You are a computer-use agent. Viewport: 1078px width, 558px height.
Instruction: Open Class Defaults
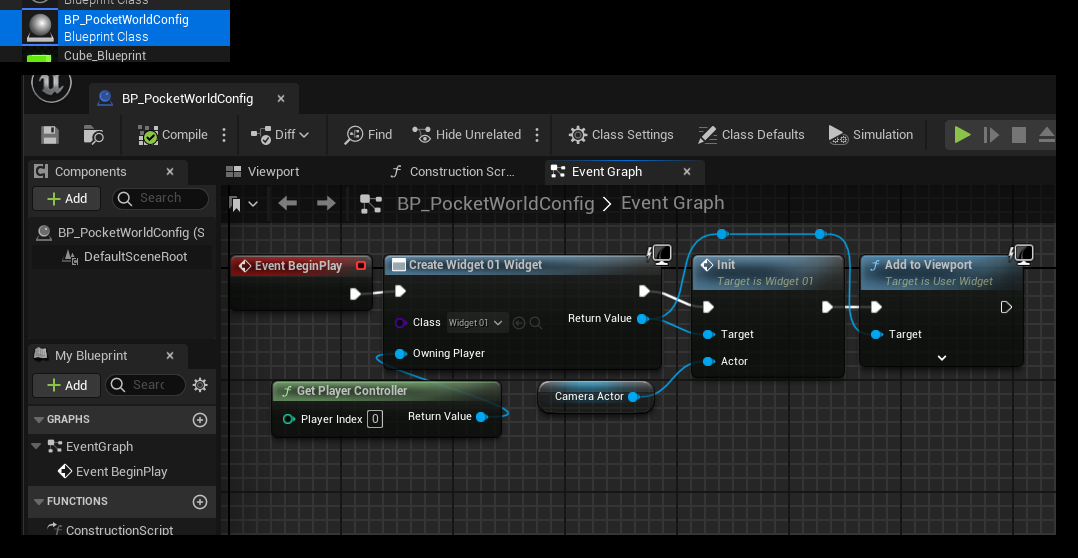coord(751,135)
